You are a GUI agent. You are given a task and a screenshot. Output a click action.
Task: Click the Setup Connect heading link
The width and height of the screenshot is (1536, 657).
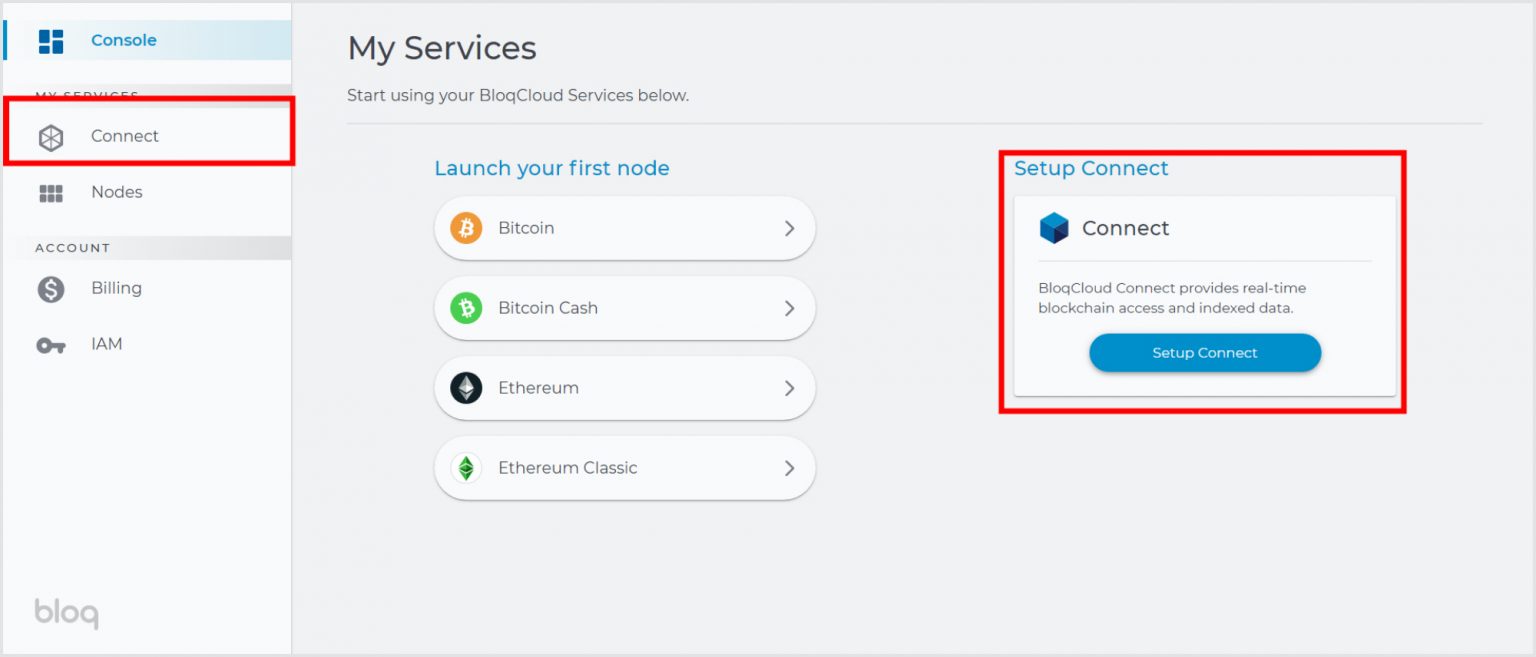1091,168
